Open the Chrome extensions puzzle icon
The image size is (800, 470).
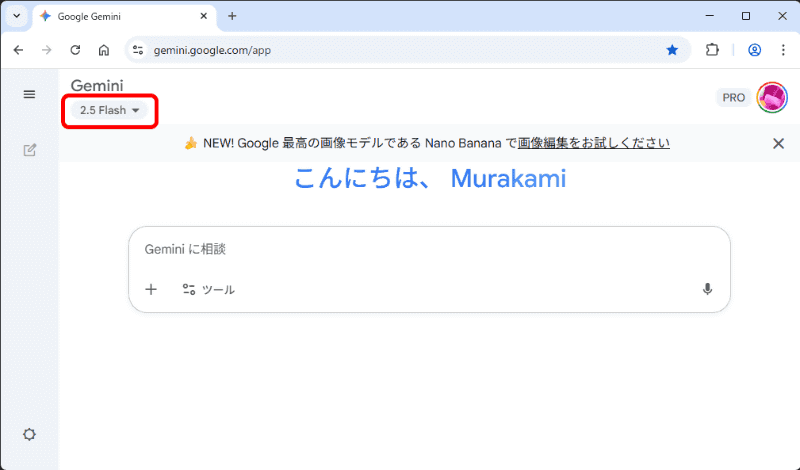click(712, 50)
